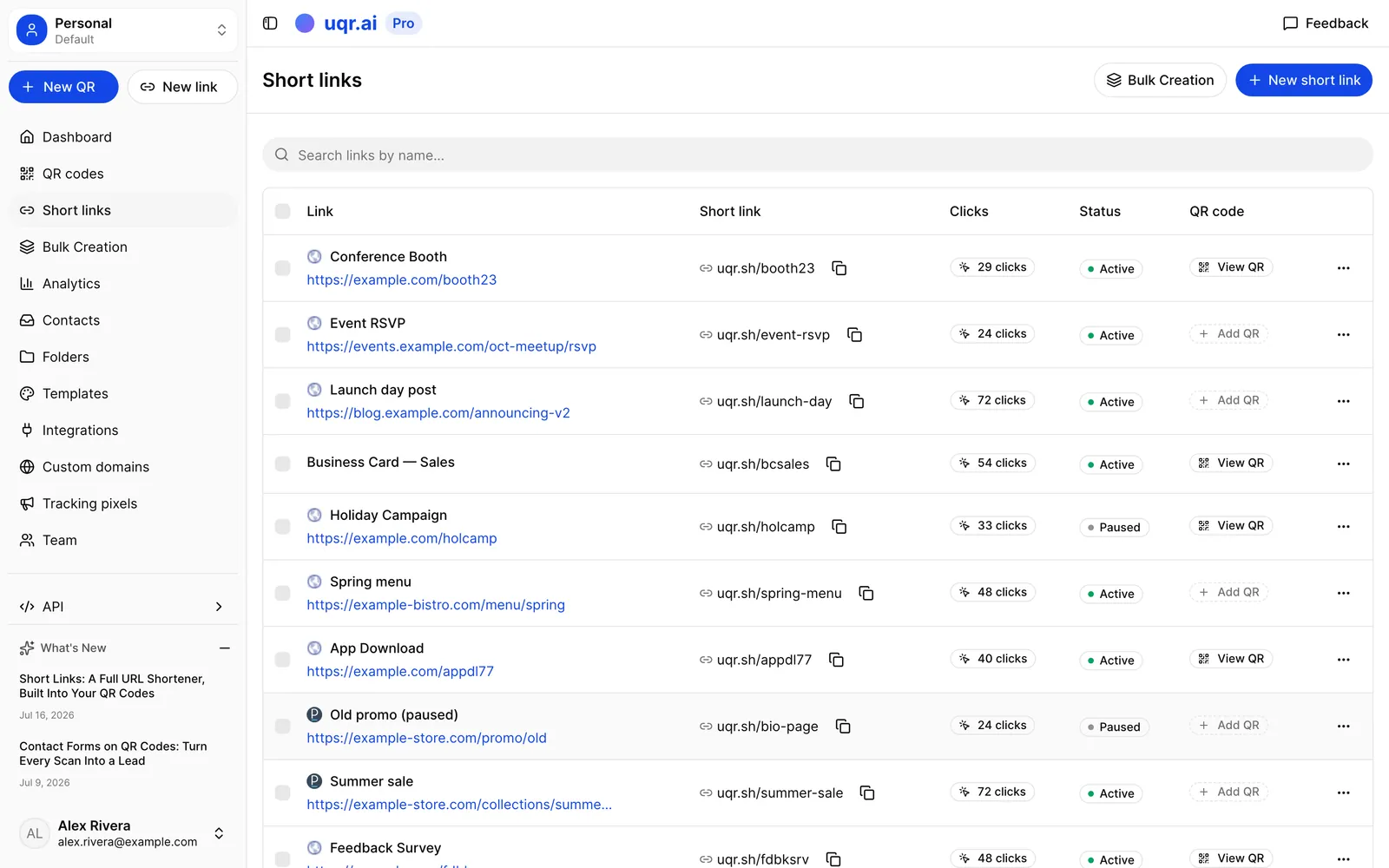This screenshot has height=868, width=1389.
Task: Open Team in sidebar
Action: coord(122,540)
